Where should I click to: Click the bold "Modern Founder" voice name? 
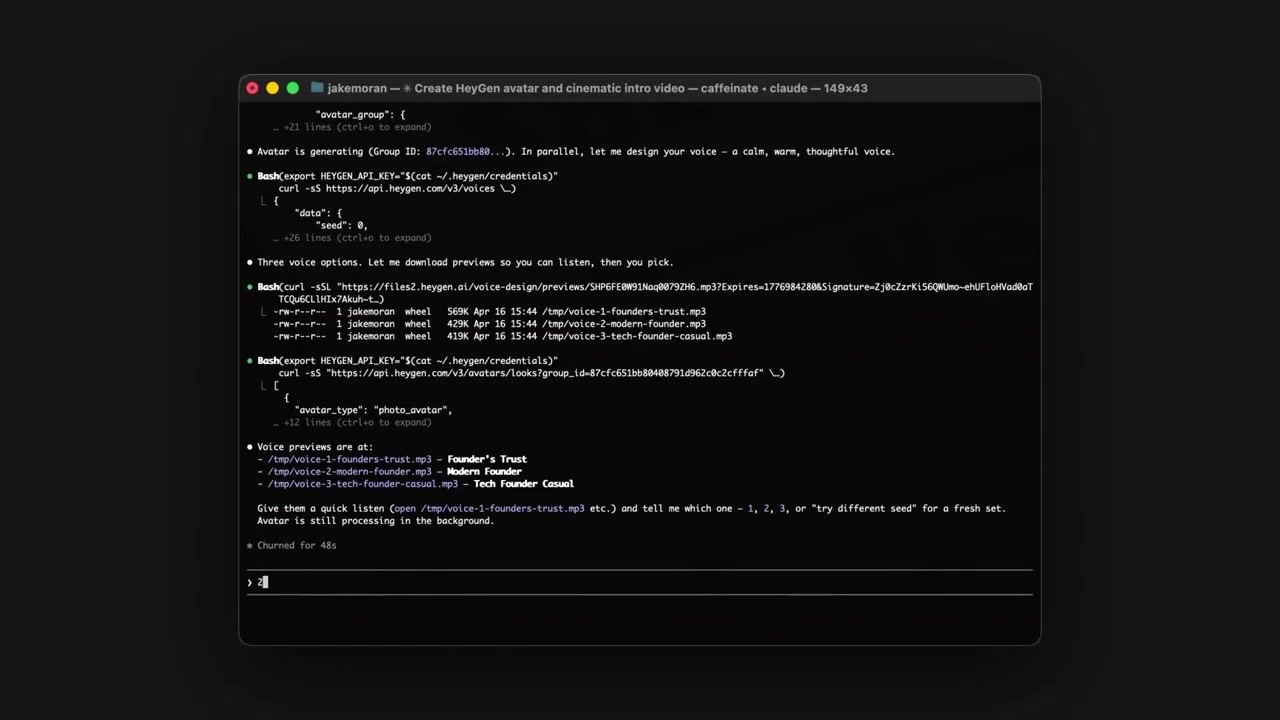point(484,471)
